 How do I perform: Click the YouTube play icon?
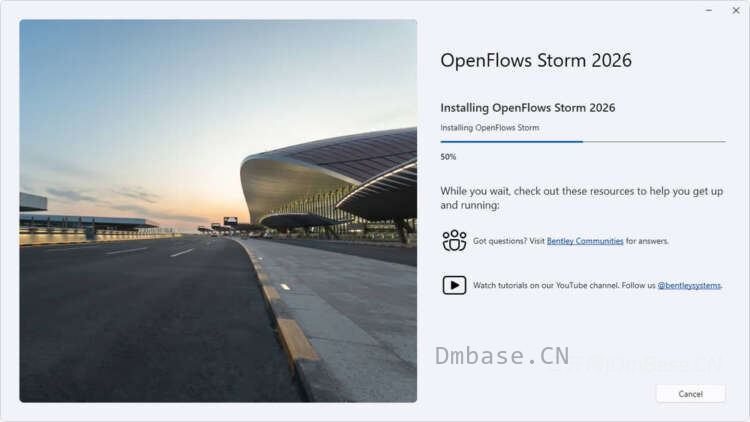454,285
